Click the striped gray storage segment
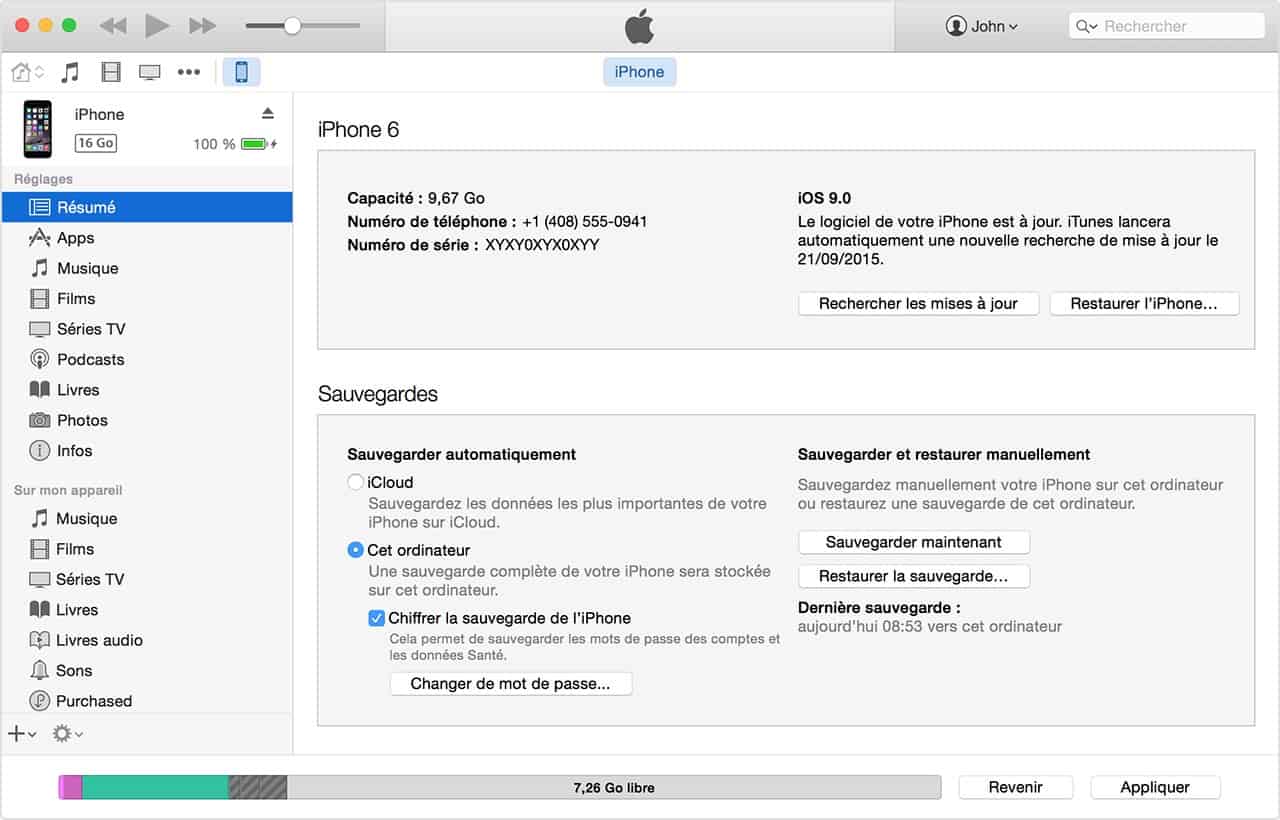 click(258, 787)
